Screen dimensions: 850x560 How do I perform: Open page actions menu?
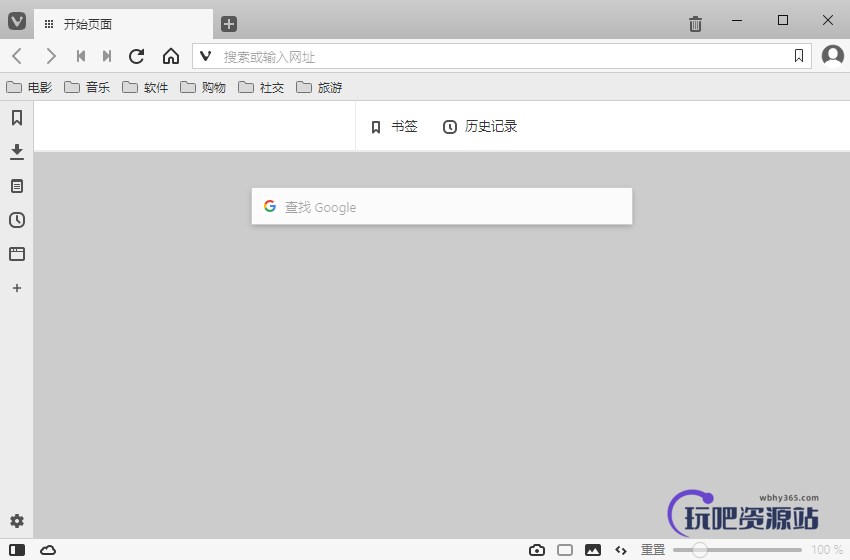(x=621, y=550)
